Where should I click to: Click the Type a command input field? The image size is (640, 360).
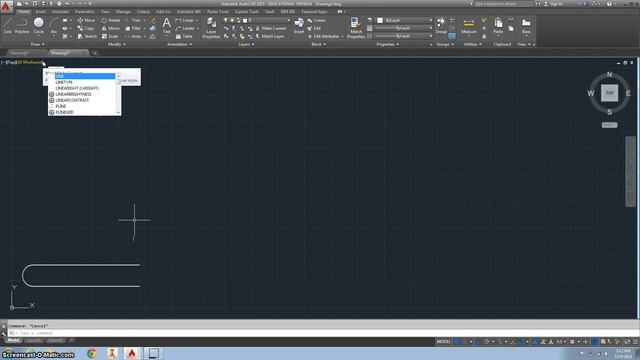tap(322, 333)
